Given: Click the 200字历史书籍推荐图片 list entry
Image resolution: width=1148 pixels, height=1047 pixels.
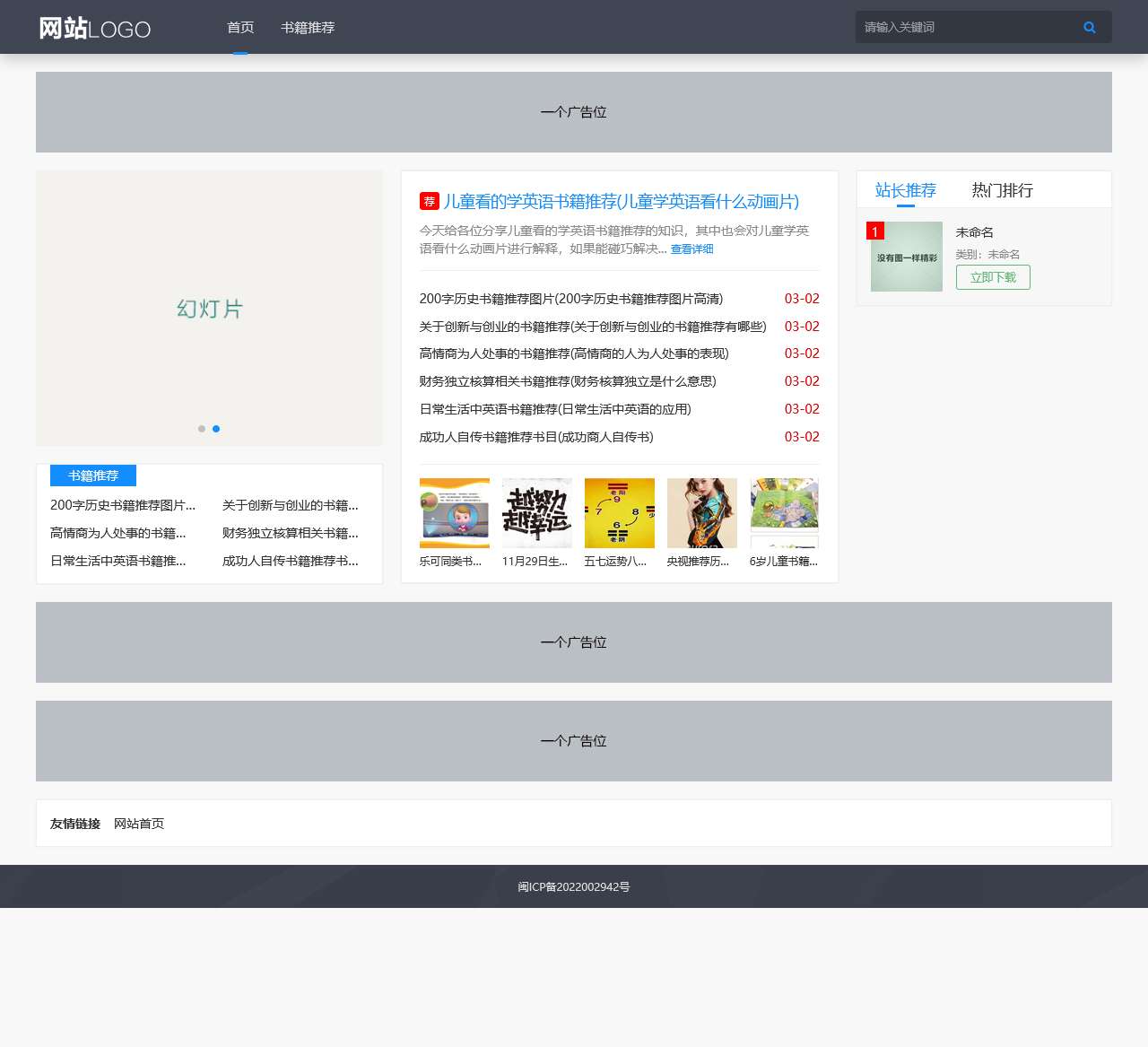Looking at the screenshot, I should click(x=571, y=299).
